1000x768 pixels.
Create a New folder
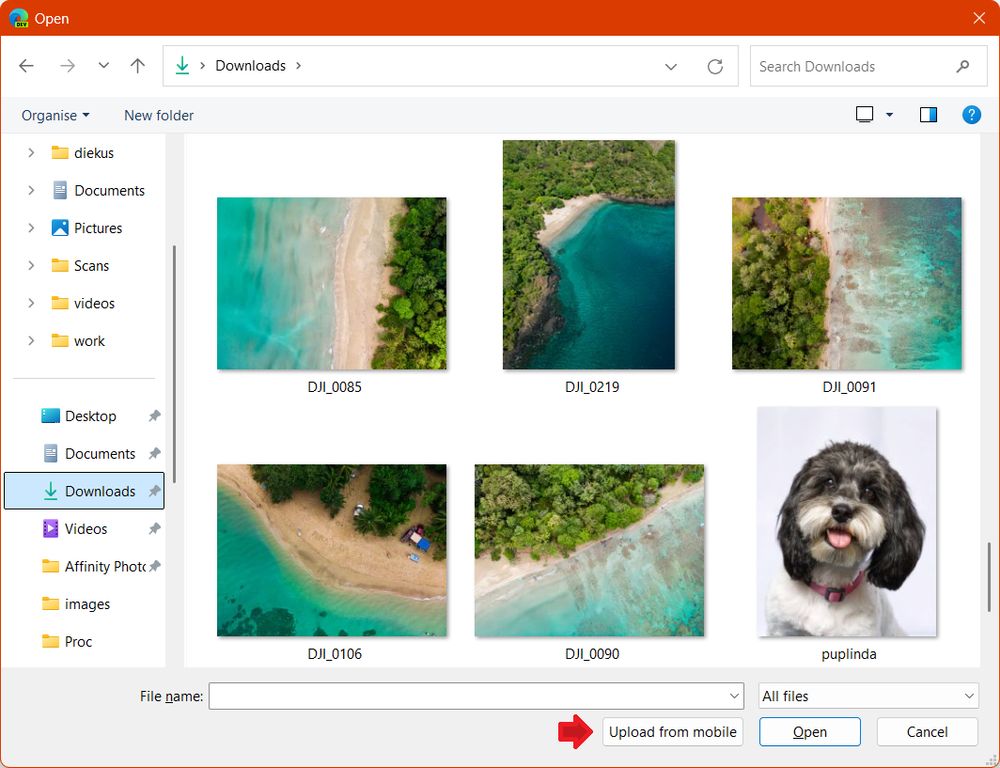tap(159, 115)
